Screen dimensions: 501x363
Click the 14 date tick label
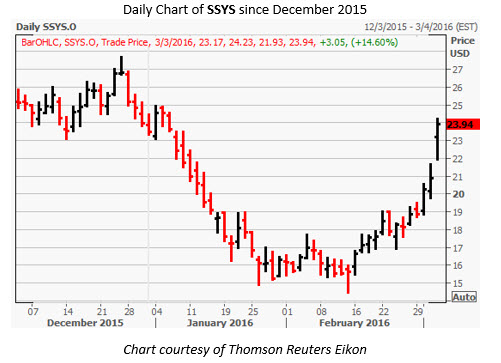[x=67, y=312]
